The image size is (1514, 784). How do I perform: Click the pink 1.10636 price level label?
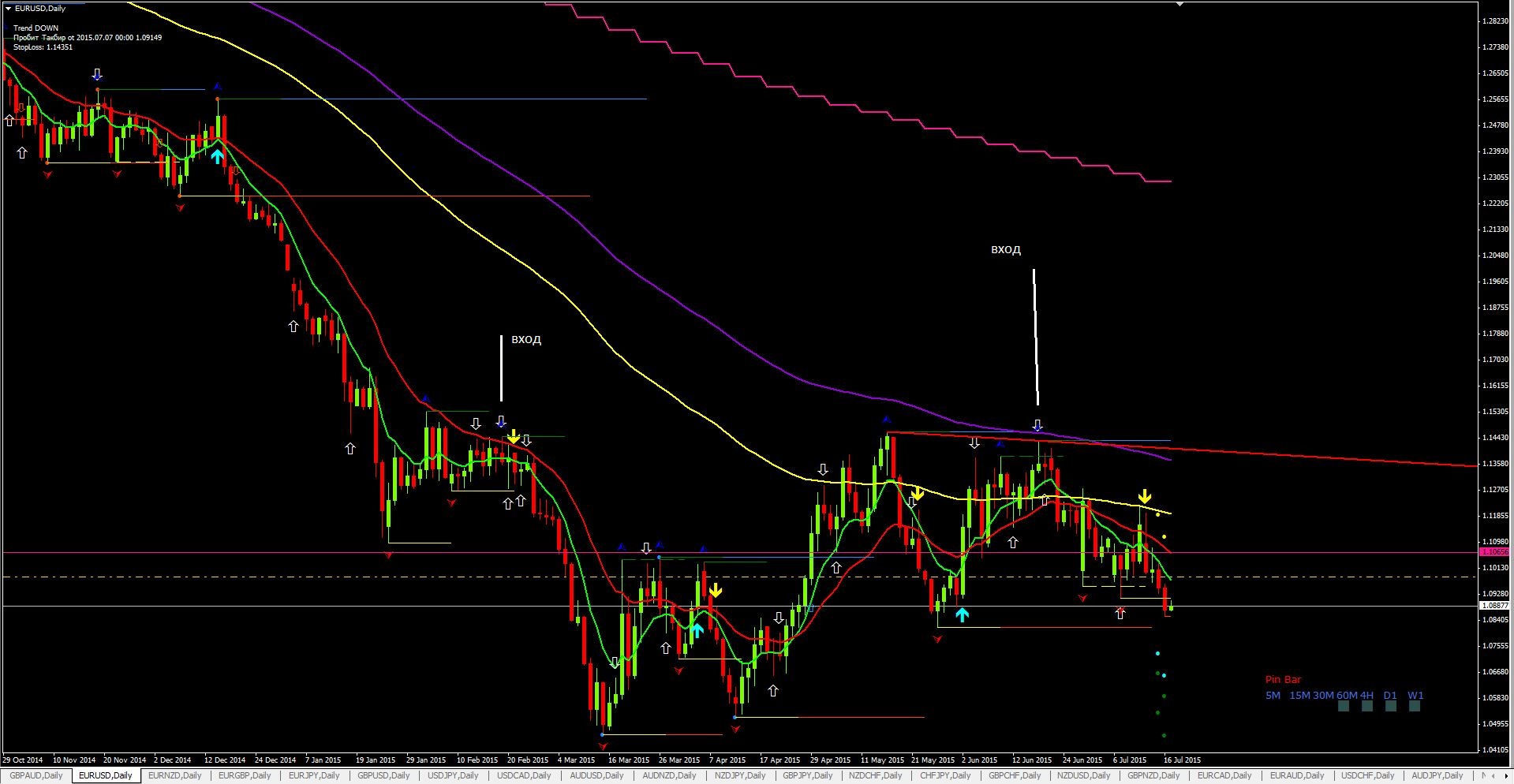(x=1494, y=552)
